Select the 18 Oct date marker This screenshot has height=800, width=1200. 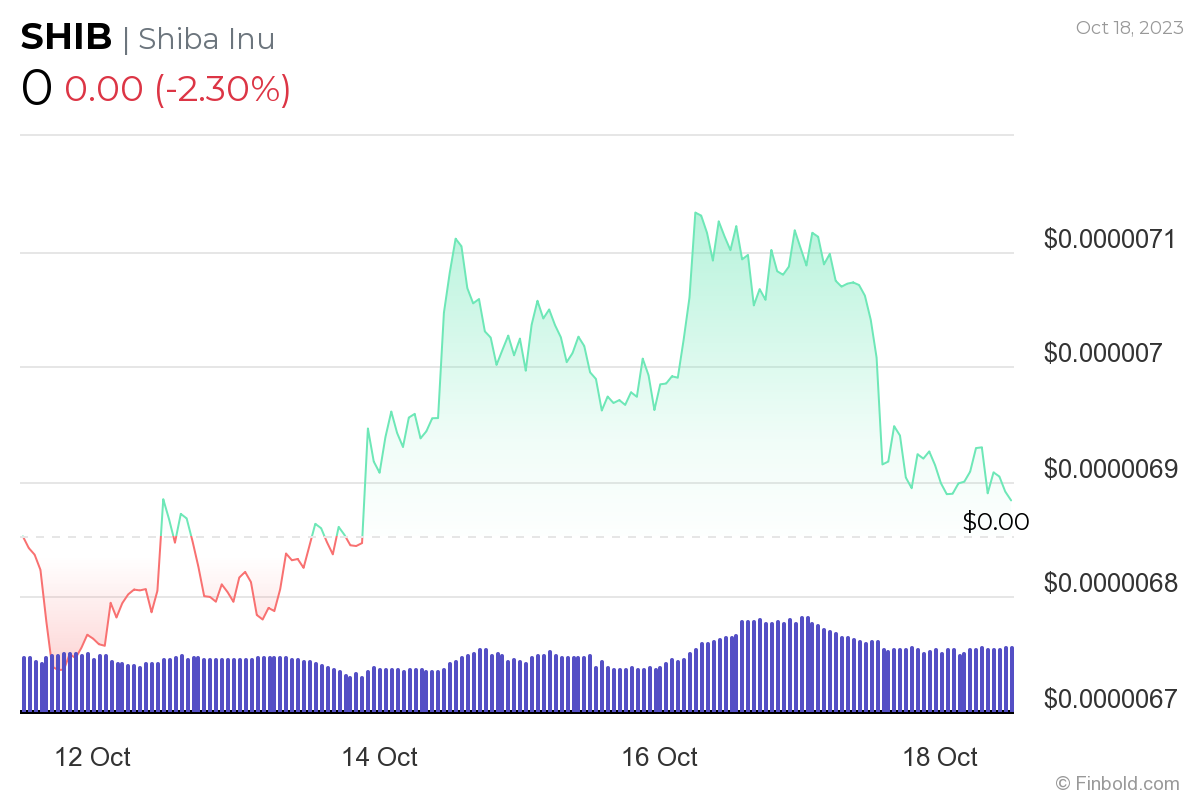coord(940,757)
